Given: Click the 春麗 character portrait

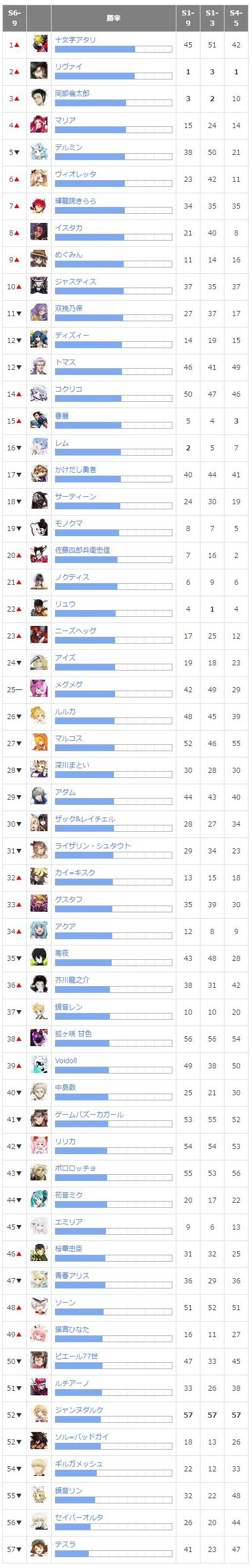Looking at the screenshot, I should [x=39, y=421].
